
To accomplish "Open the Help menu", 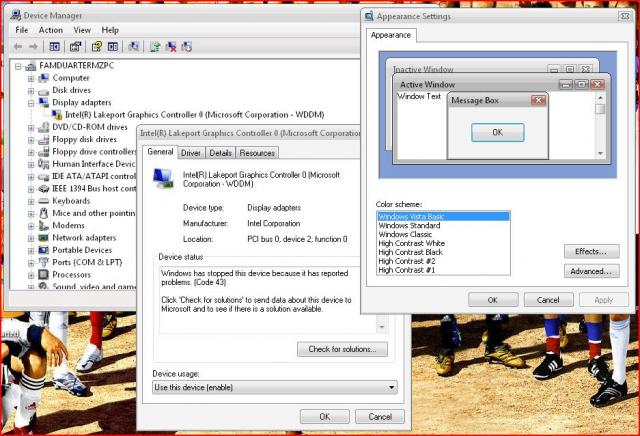I will pos(110,30).
